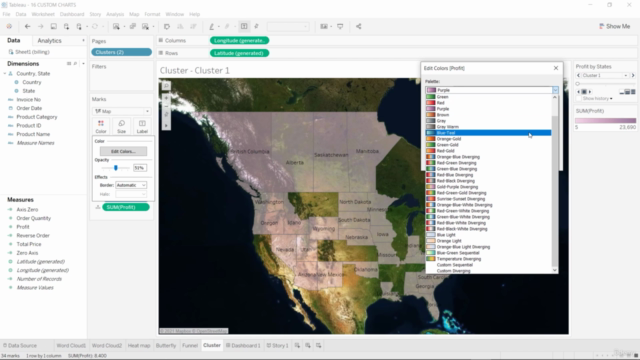The width and height of the screenshot is (640, 360).
Task: Switch to the Analytics pane tab
Action: pyautogui.click(x=49, y=40)
